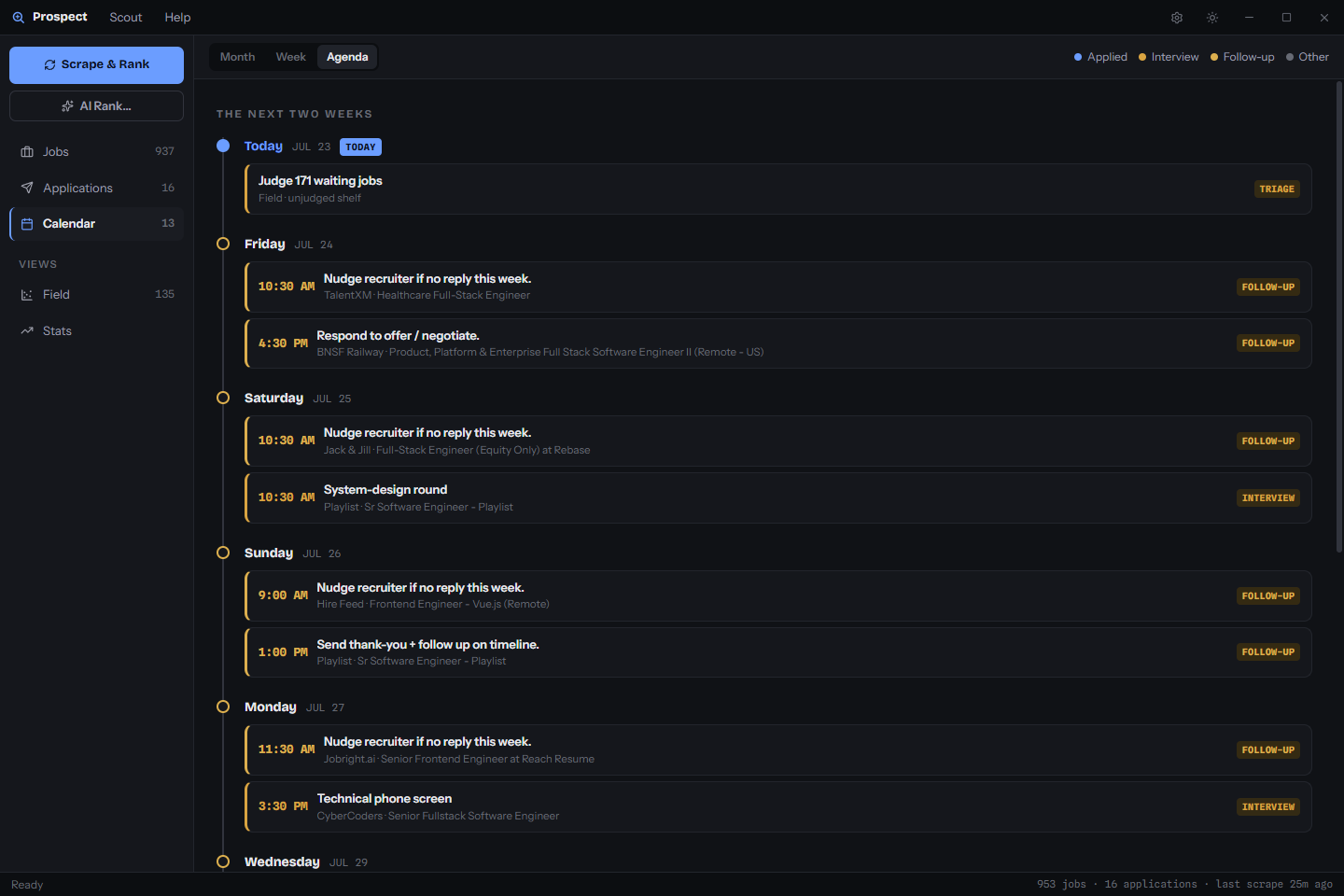Click the blue TODAY tag
The width and height of the screenshot is (1344, 896).
coord(360,147)
